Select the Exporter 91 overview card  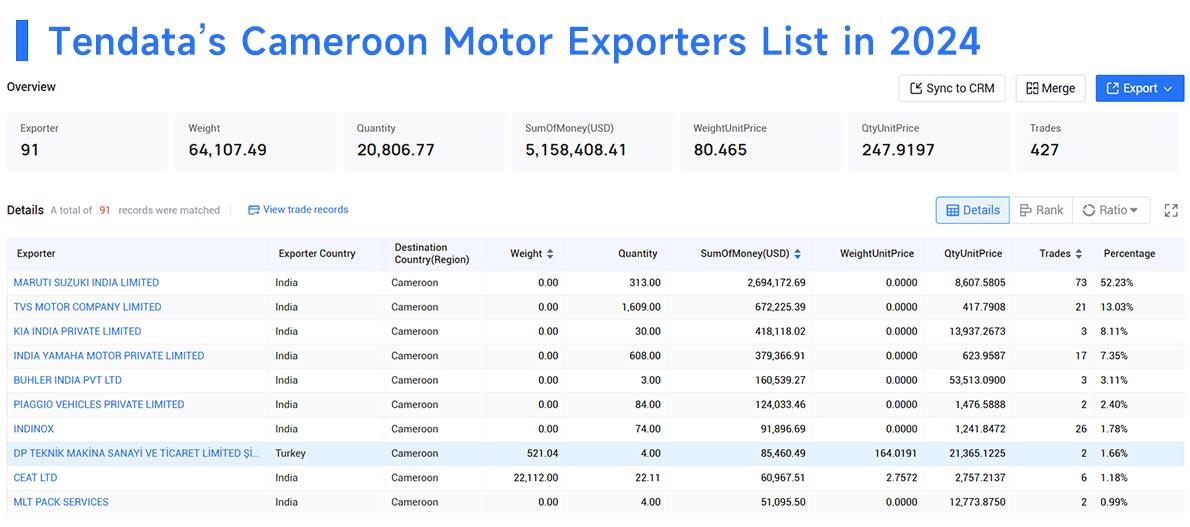tap(87, 141)
